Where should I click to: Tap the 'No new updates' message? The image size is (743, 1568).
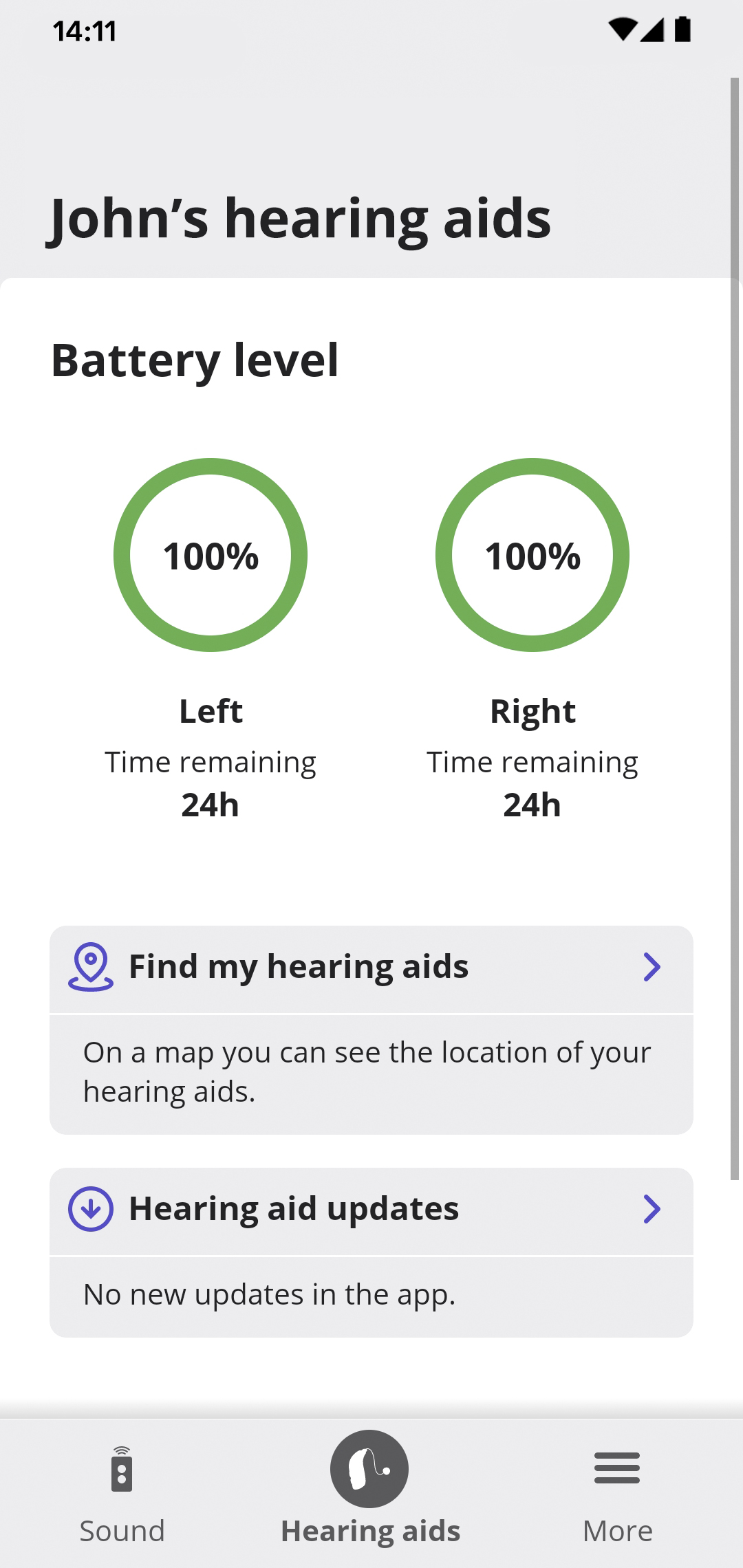pos(269,1295)
